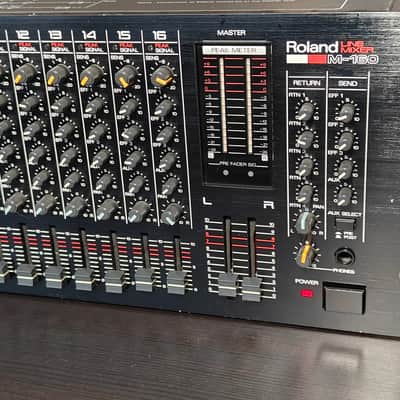Adjust channel 16 EFF 2 knob
The width and height of the screenshot is (400, 400).
pos(166,135)
